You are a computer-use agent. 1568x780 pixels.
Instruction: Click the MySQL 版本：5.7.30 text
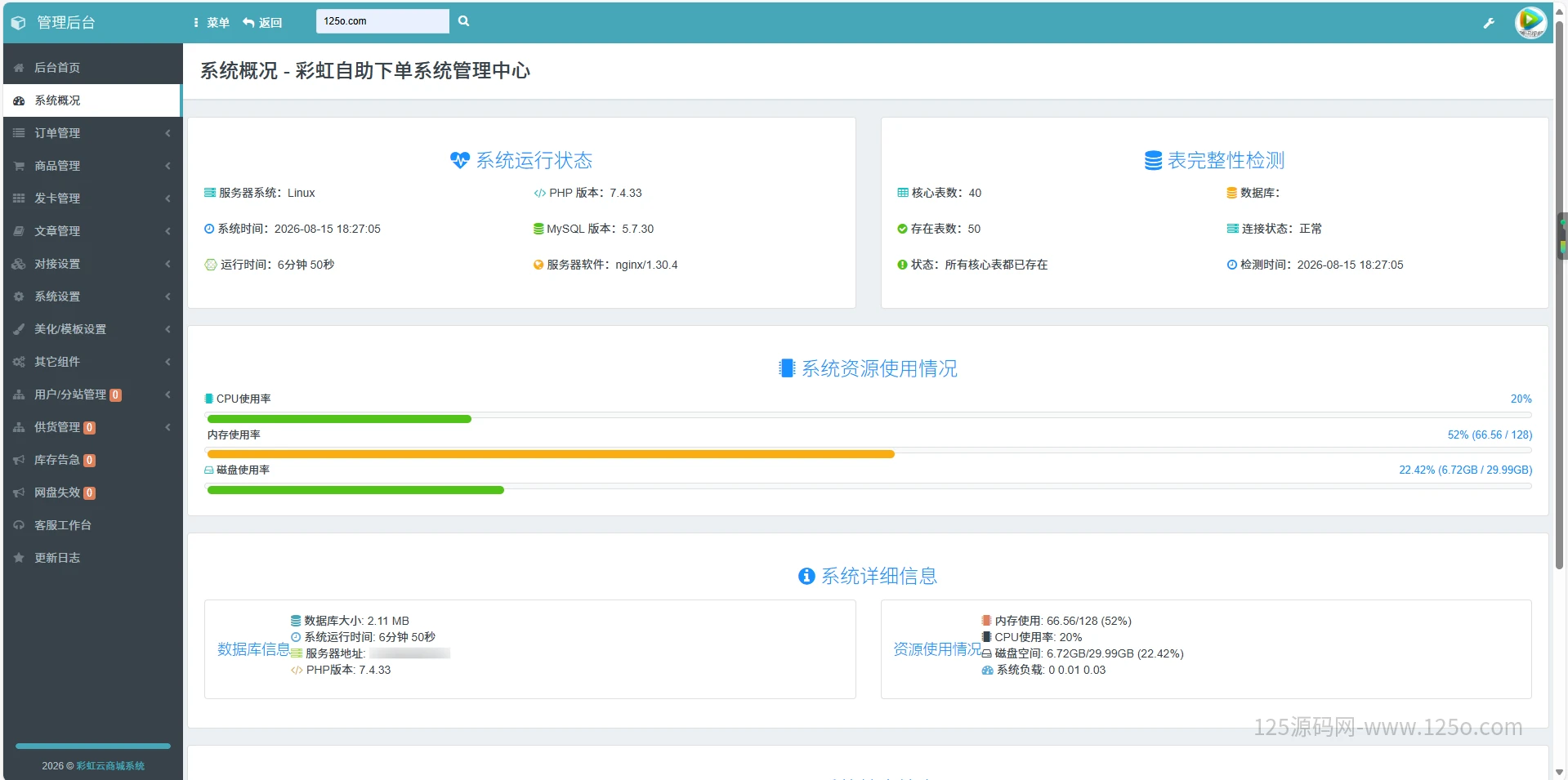pos(601,229)
